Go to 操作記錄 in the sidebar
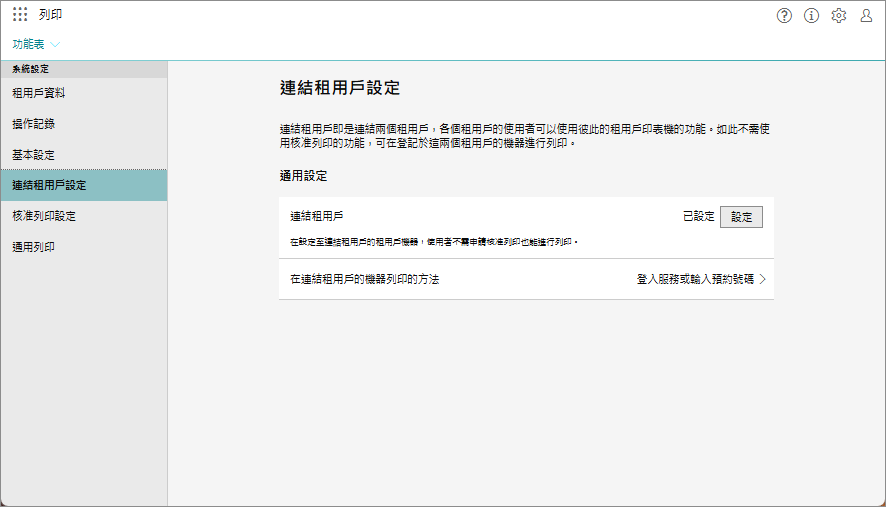886x507 pixels. click(x=33, y=124)
